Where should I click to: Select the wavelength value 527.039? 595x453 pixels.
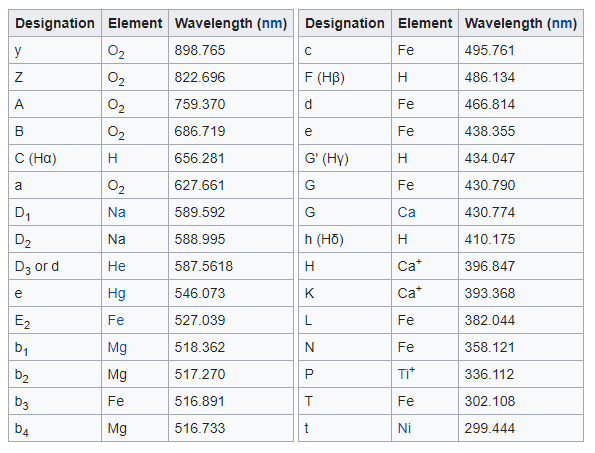(200, 320)
